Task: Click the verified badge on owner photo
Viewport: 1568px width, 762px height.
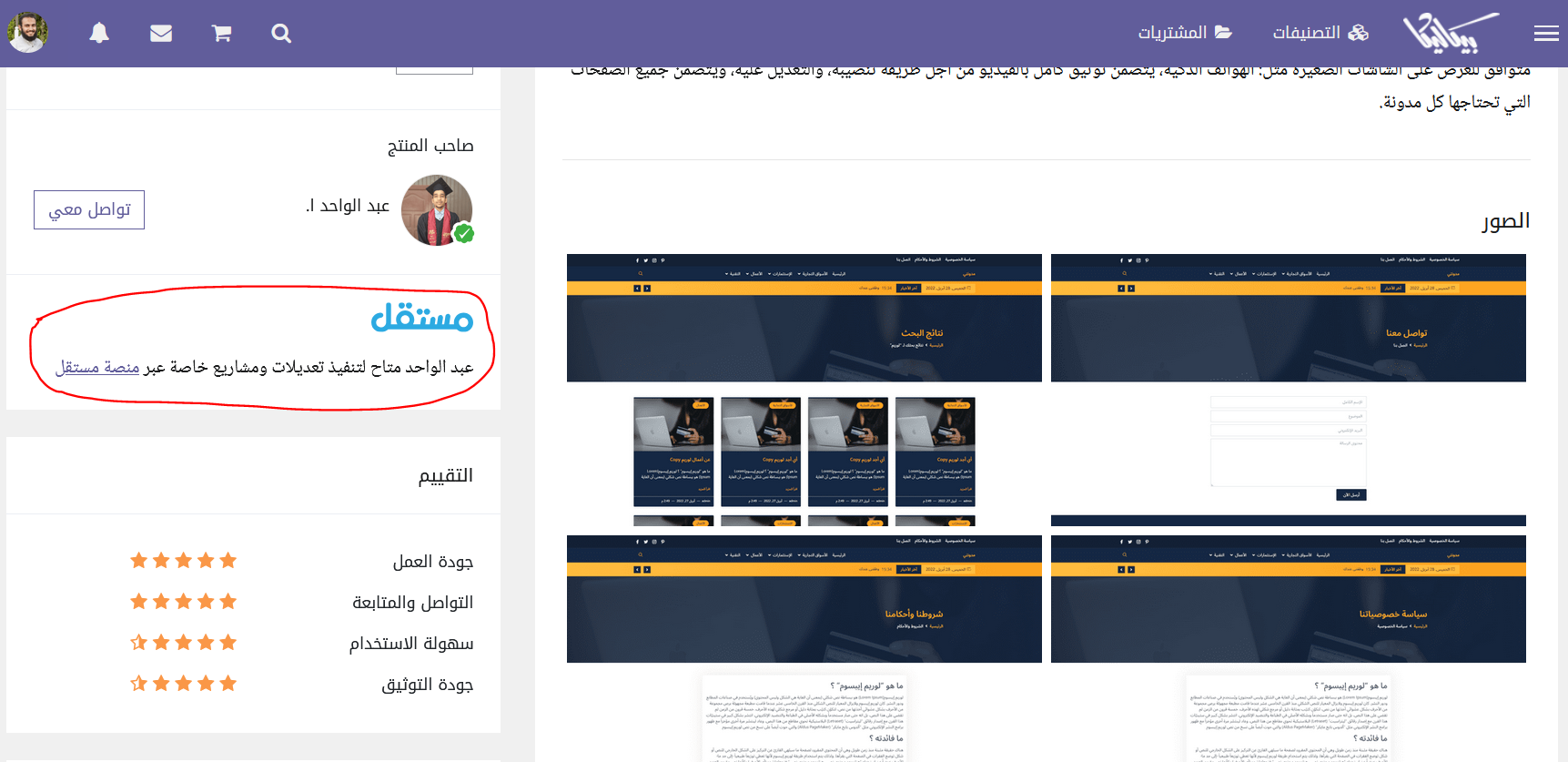Action: 464,233
